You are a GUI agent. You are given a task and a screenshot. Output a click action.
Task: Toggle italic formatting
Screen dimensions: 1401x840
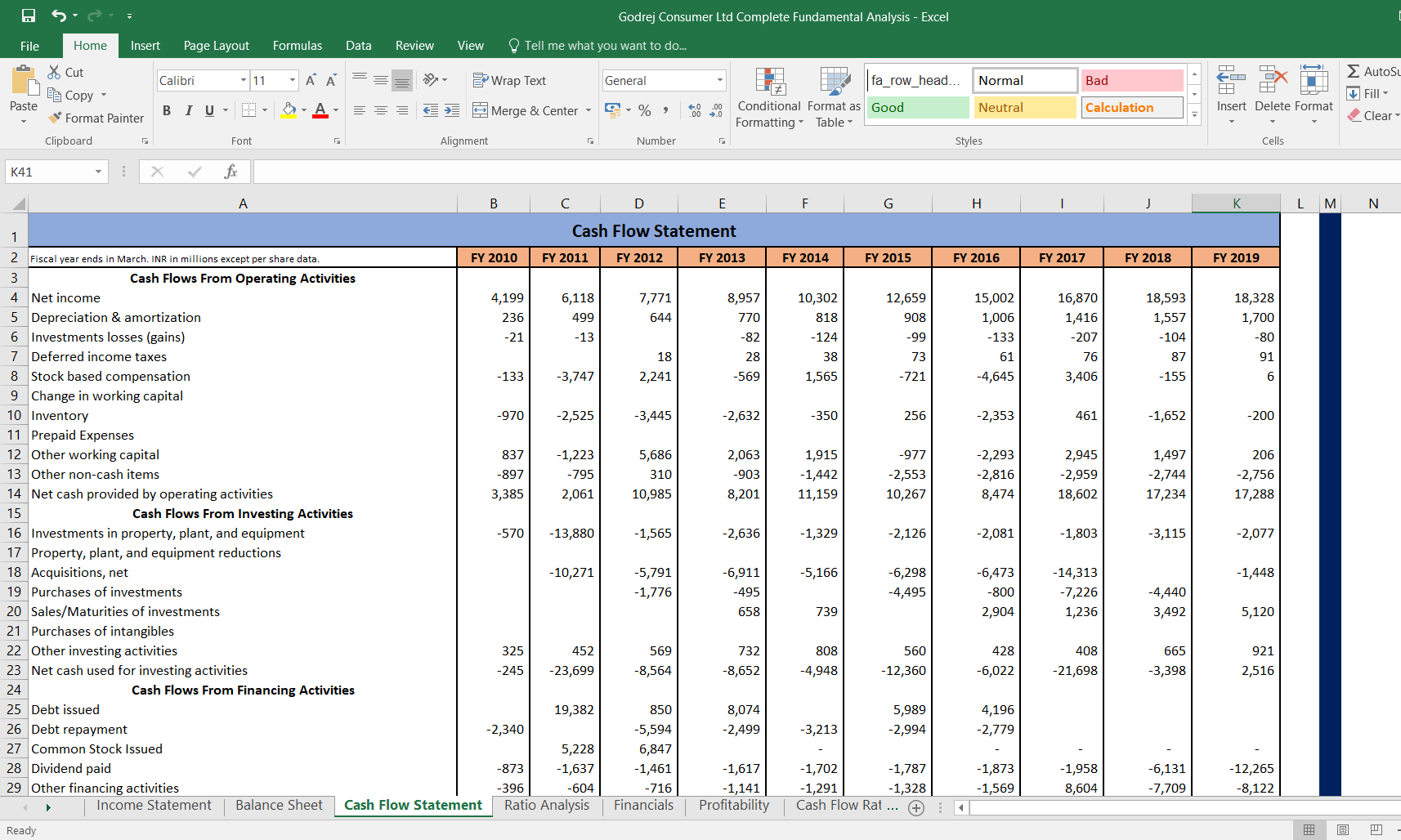[189, 110]
